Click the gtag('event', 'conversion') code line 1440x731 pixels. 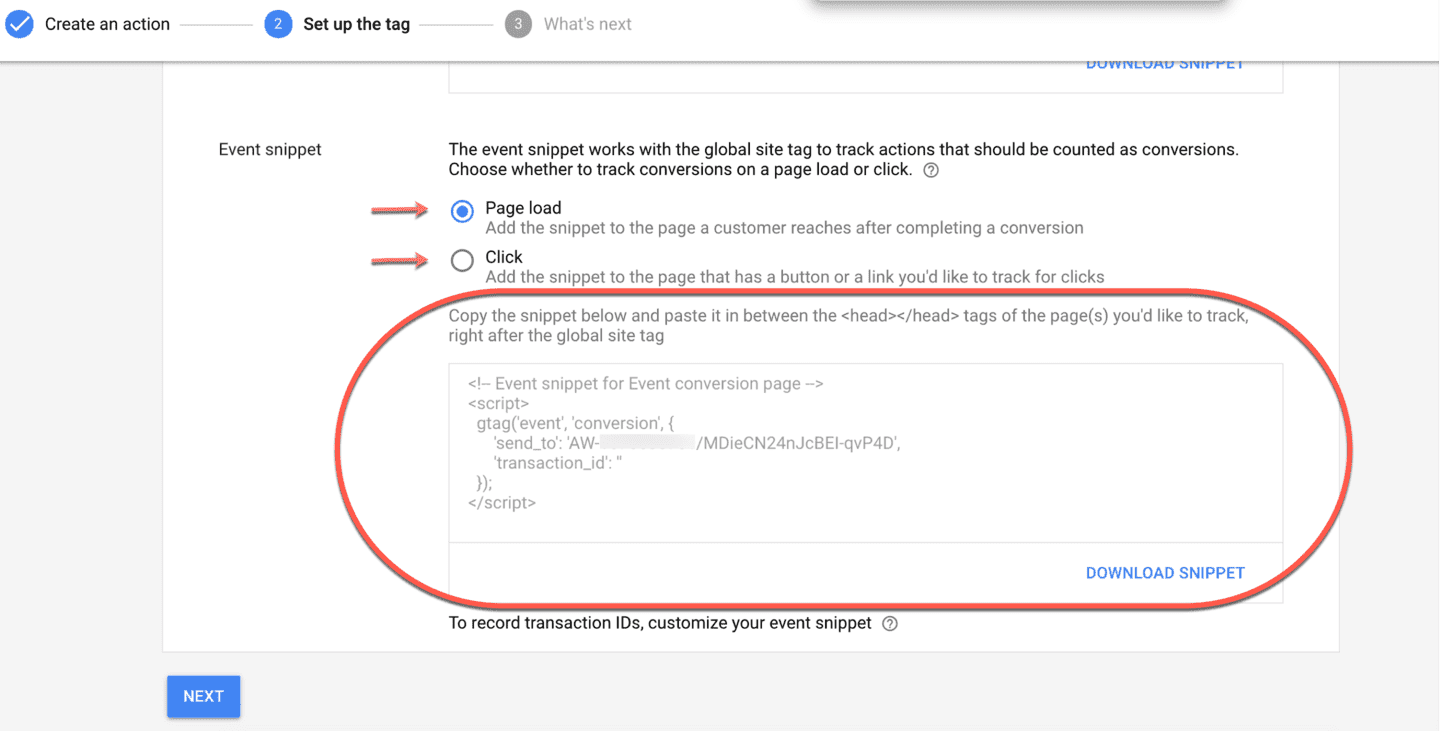(x=575, y=423)
